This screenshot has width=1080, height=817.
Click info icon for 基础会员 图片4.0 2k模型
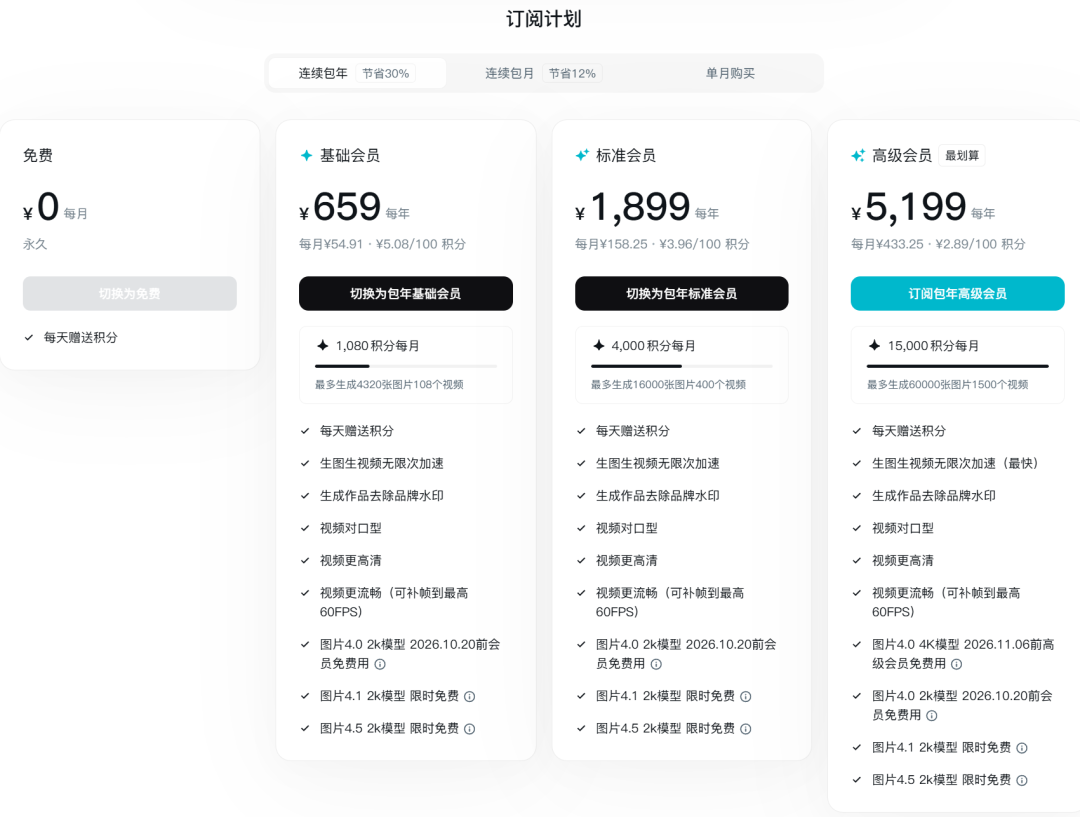click(x=380, y=664)
